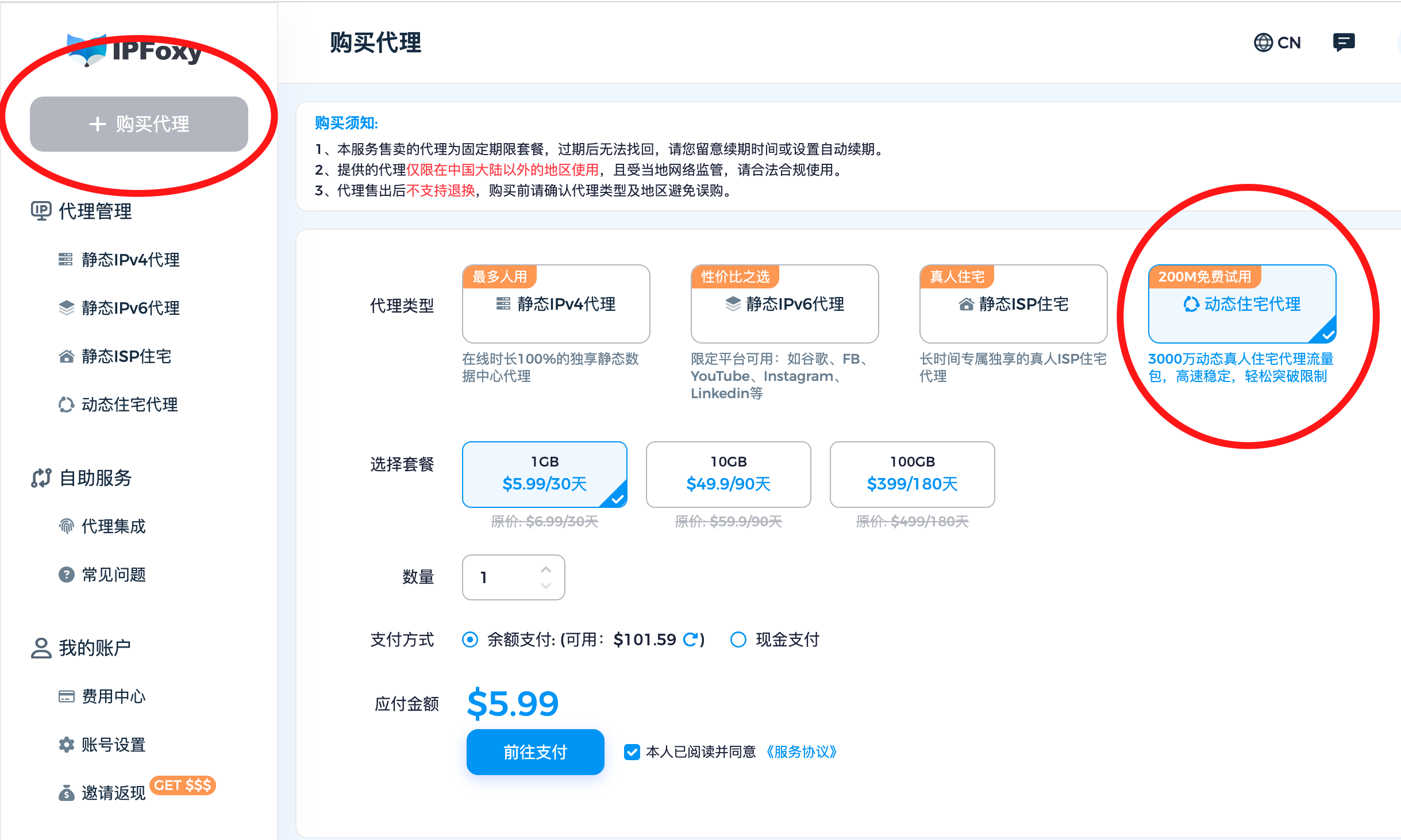Choose the 1GB $5.99/30天 plan

(544, 475)
